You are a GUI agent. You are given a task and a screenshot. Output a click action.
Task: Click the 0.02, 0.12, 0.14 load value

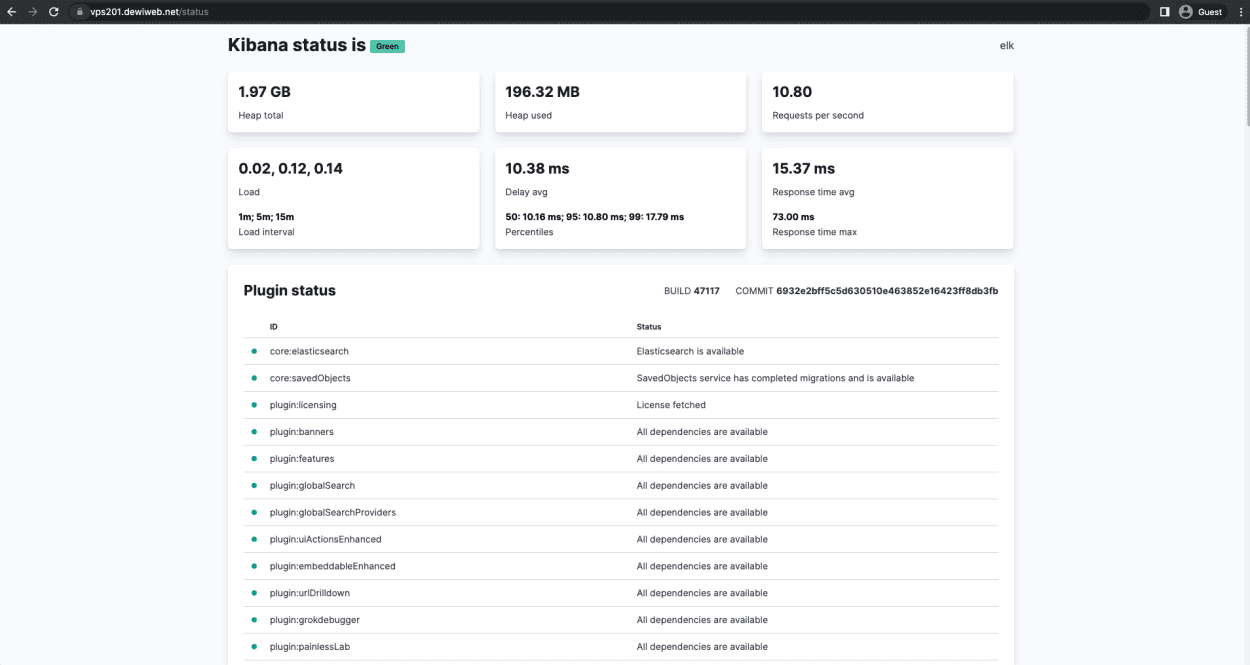(291, 169)
